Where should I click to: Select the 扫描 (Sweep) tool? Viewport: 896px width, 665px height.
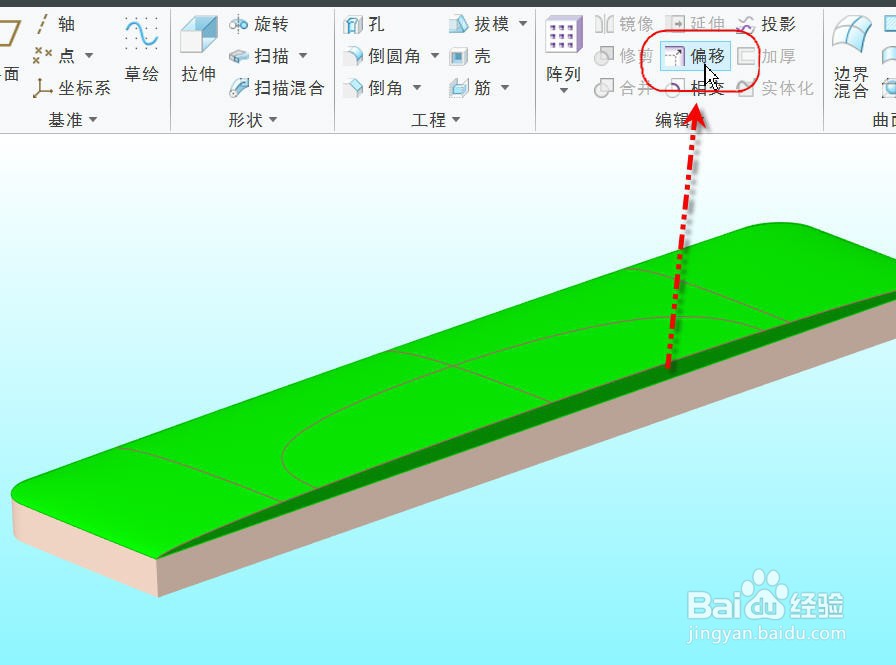259,56
